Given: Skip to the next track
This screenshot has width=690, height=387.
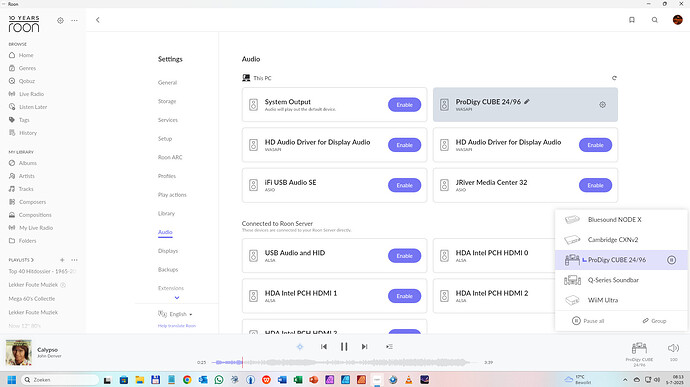Looking at the screenshot, I should [364, 346].
